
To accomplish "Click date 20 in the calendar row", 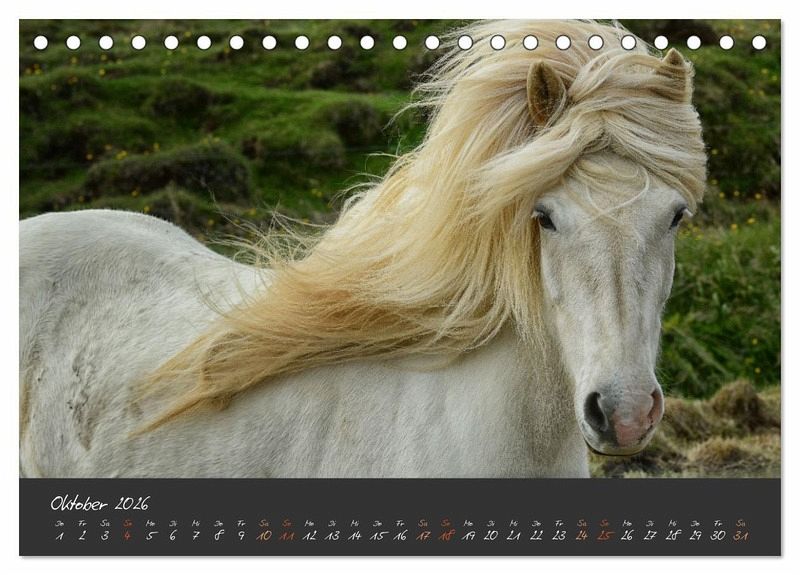I will tap(491, 535).
